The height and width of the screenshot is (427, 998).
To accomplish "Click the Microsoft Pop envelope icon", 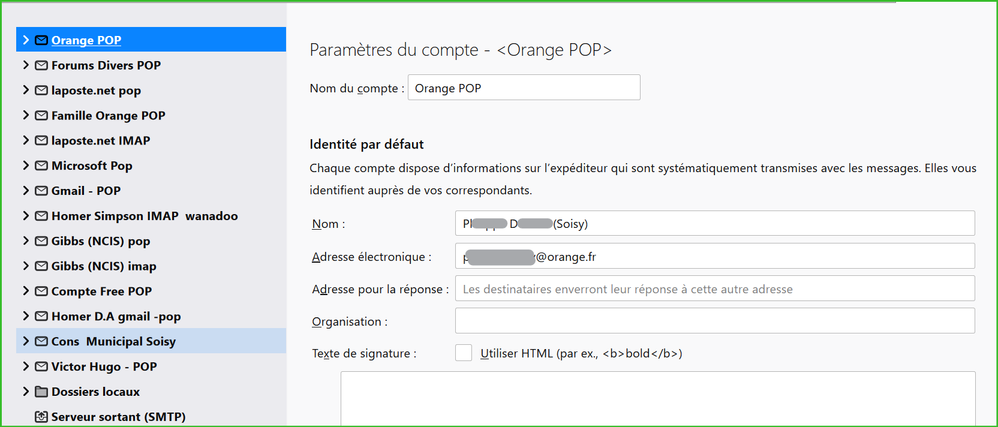I will pyautogui.click(x=41, y=165).
